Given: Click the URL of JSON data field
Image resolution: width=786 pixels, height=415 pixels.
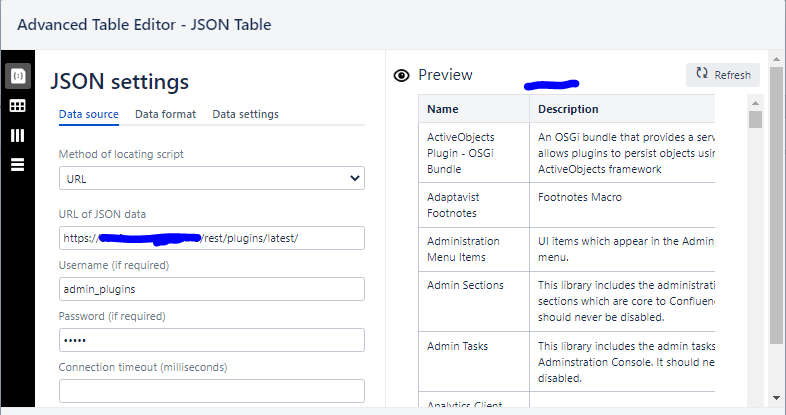Looking at the screenshot, I should coord(212,238).
